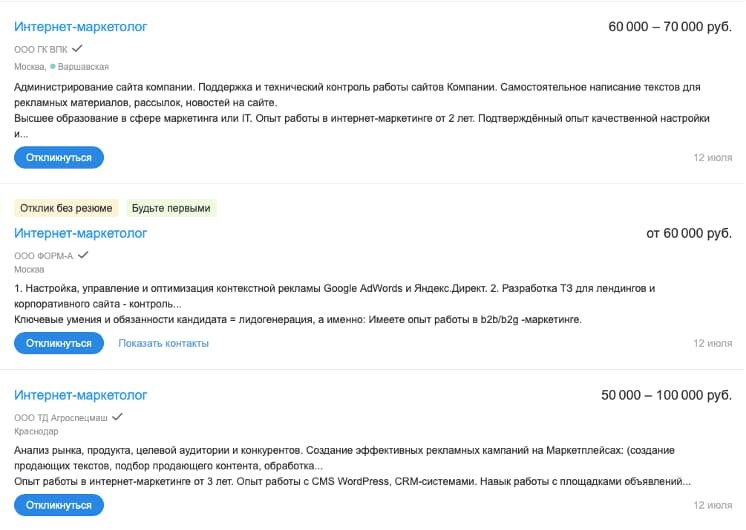The width and height of the screenshot is (746, 530).
Task: Visit the ООО ФОРМ-А company page
Action: (x=43, y=256)
